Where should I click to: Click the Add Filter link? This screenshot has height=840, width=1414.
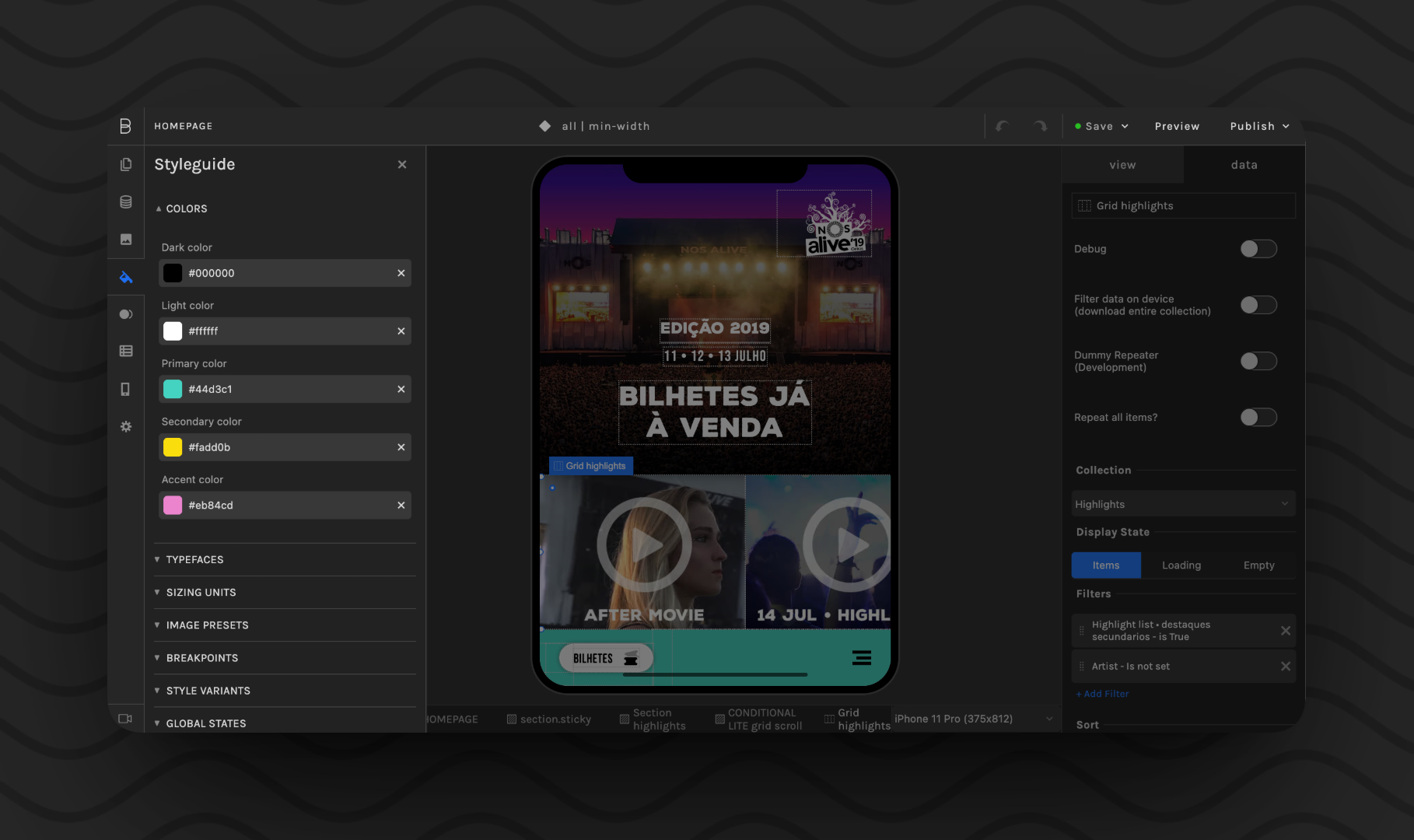tap(1102, 694)
